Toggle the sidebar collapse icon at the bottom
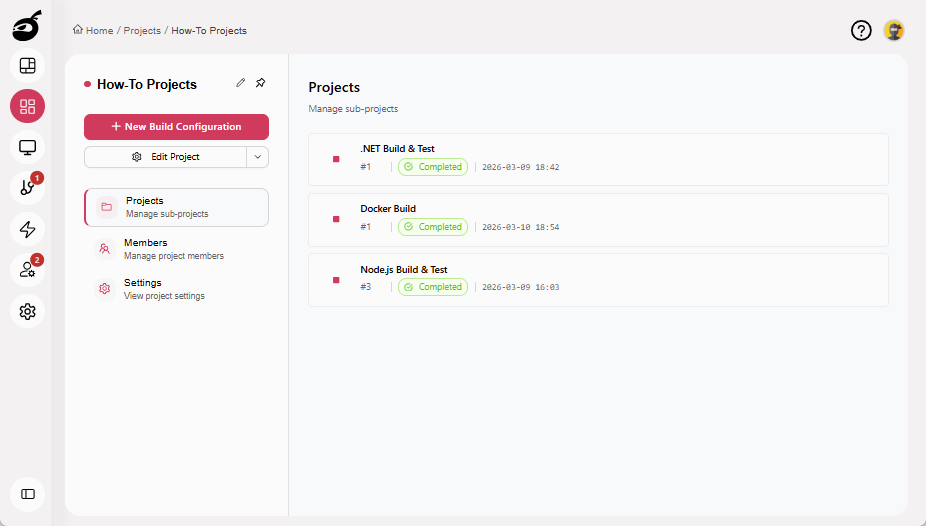The width and height of the screenshot is (926, 526). click(x=27, y=494)
